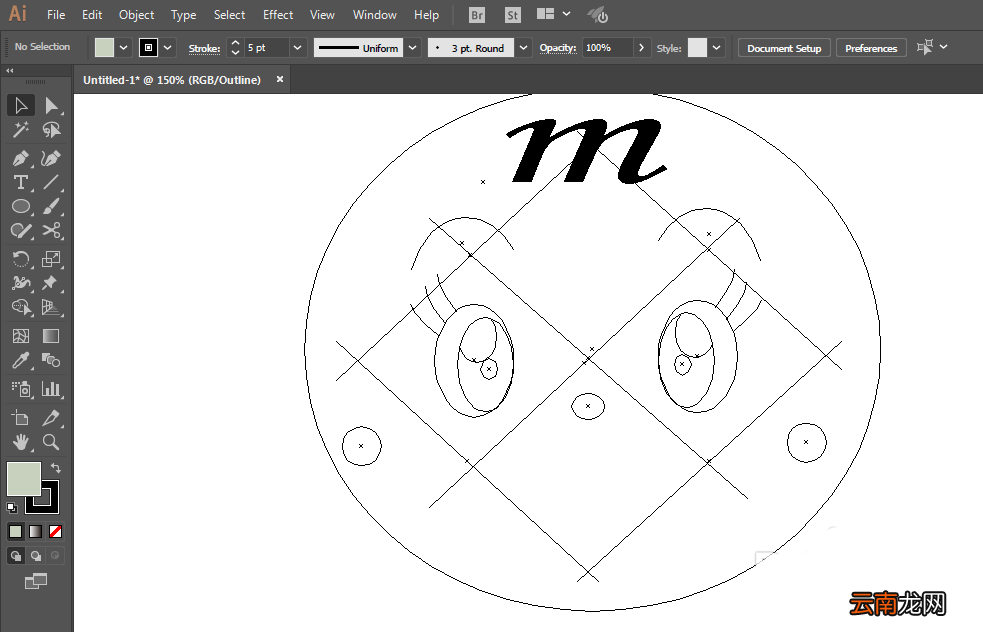Select the Puppet Warp pin tool

51,283
